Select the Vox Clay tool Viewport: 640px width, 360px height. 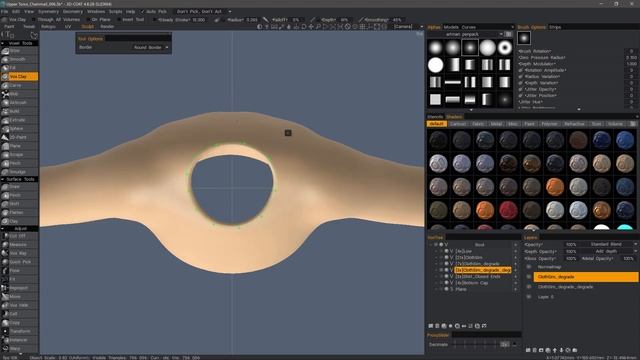(20, 76)
